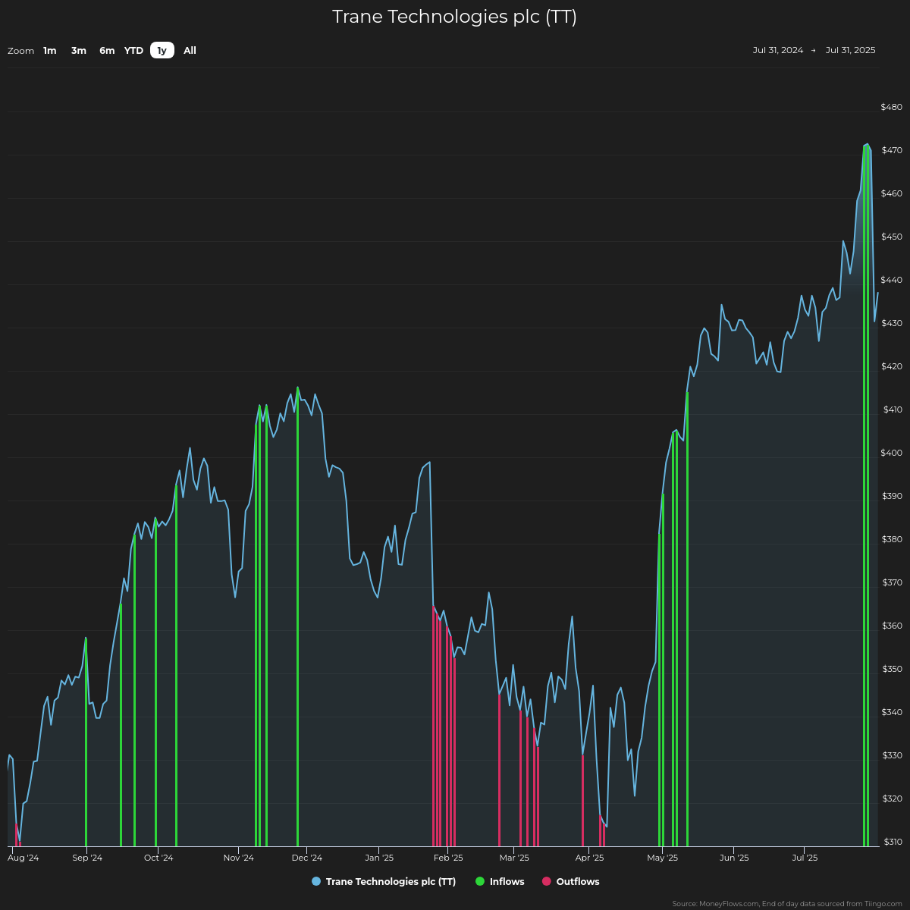910x910 pixels.
Task: Click the Sep '24 axis label
Action: (87, 858)
